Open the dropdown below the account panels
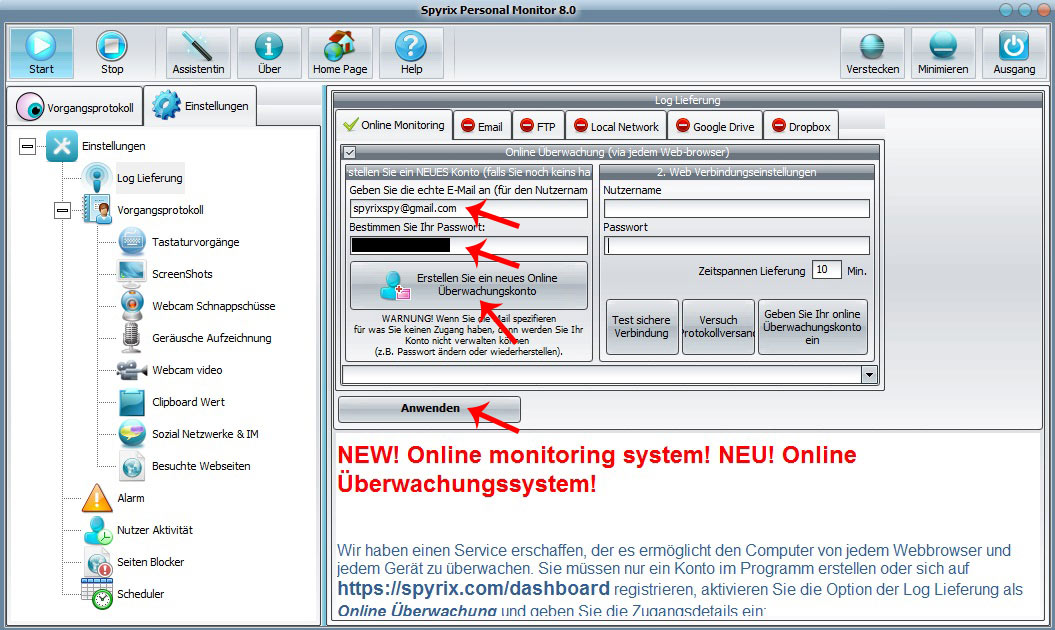1055x630 pixels. 869,374
